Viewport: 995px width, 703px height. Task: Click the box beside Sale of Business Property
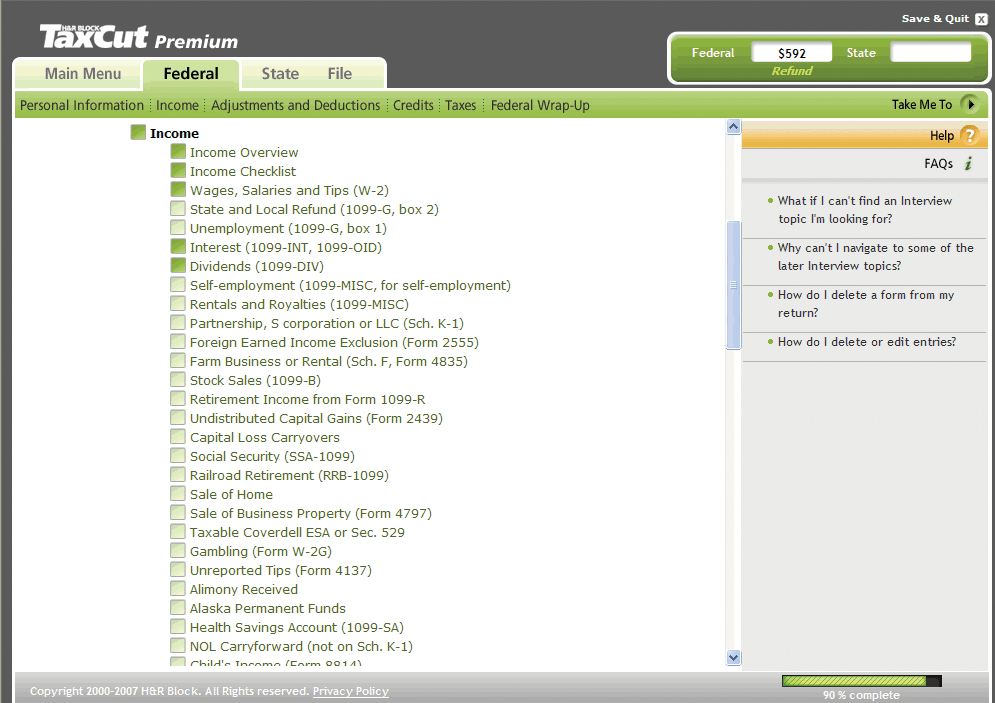(178, 513)
